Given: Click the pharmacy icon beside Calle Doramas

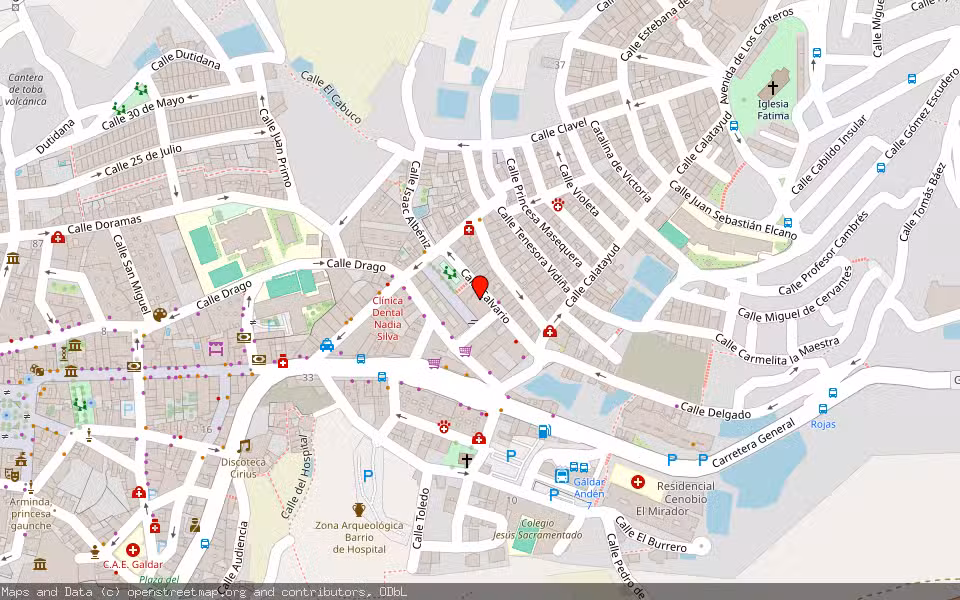Looking at the screenshot, I should point(58,237).
